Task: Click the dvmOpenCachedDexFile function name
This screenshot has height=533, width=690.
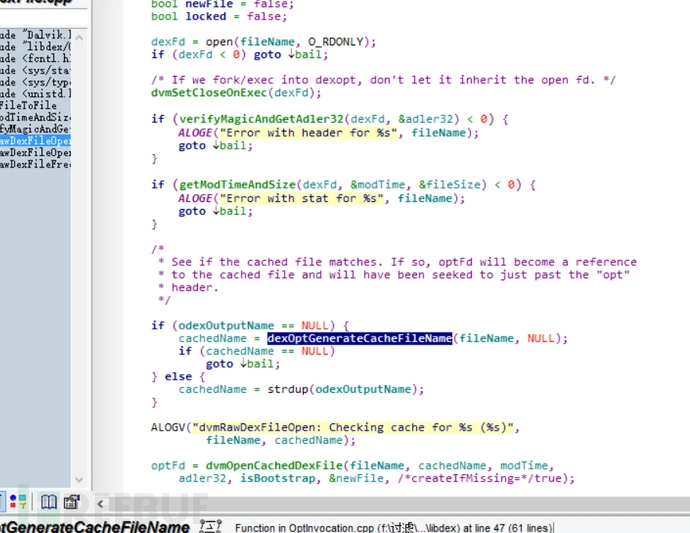Action: (x=274, y=466)
